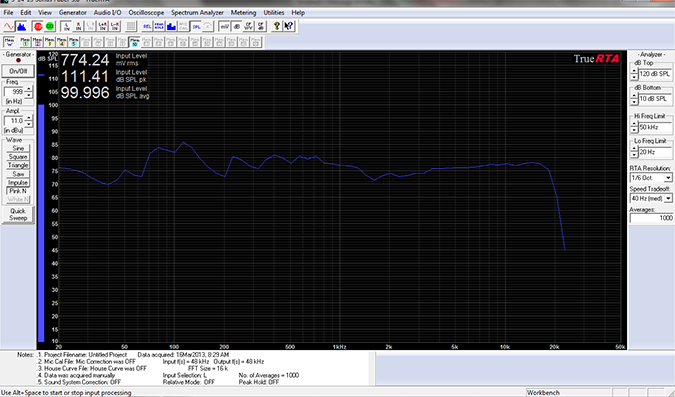Click the Square wave button

tap(18, 157)
